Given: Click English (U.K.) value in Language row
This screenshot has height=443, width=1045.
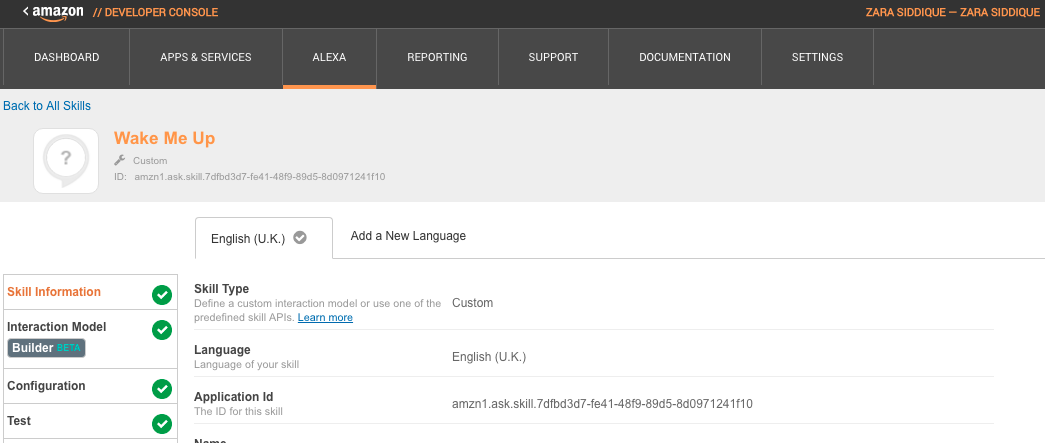Looking at the screenshot, I should 489,357.
